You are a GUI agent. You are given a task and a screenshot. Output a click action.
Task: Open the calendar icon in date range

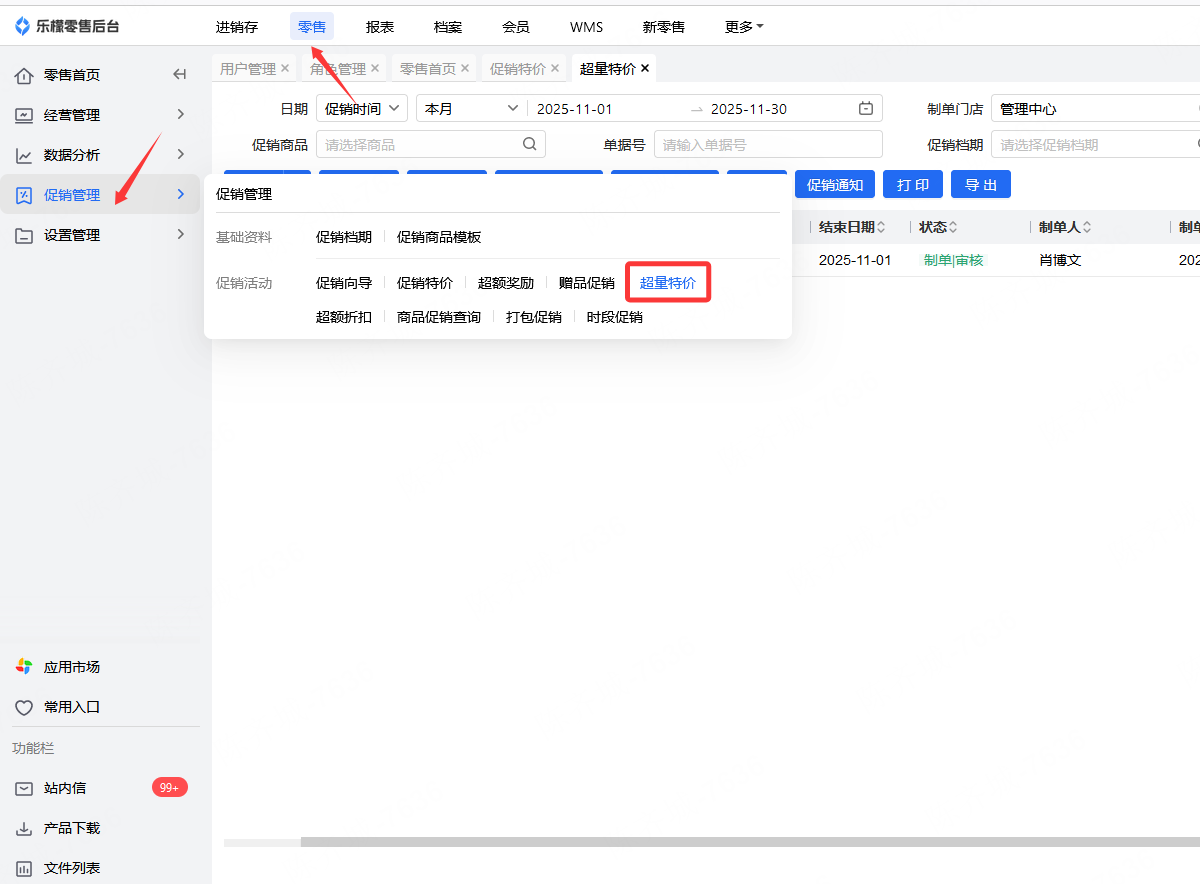click(866, 108)
